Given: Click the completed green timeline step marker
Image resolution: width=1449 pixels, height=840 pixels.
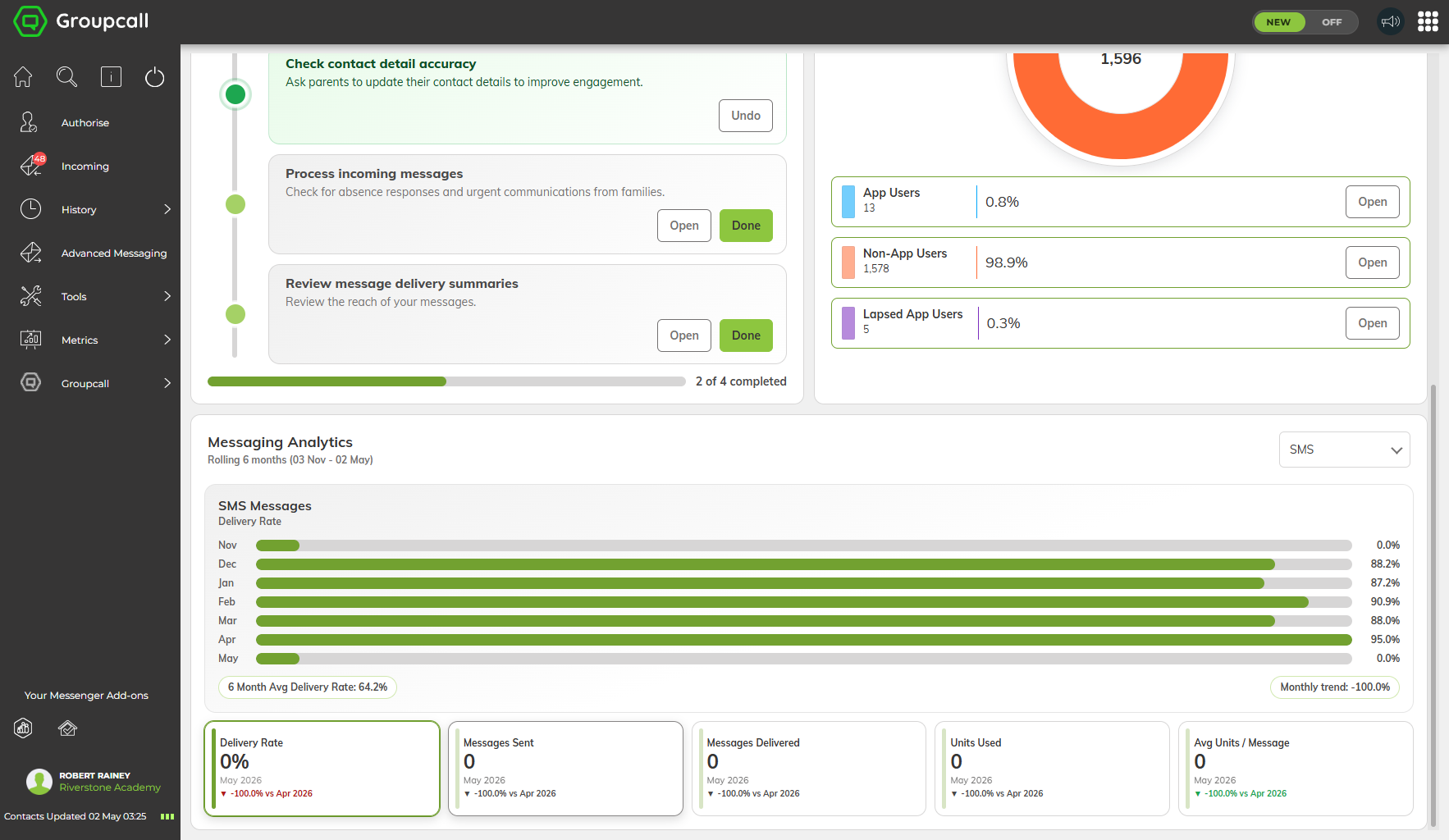Looking at the screenshot, I should click(235, 94).
